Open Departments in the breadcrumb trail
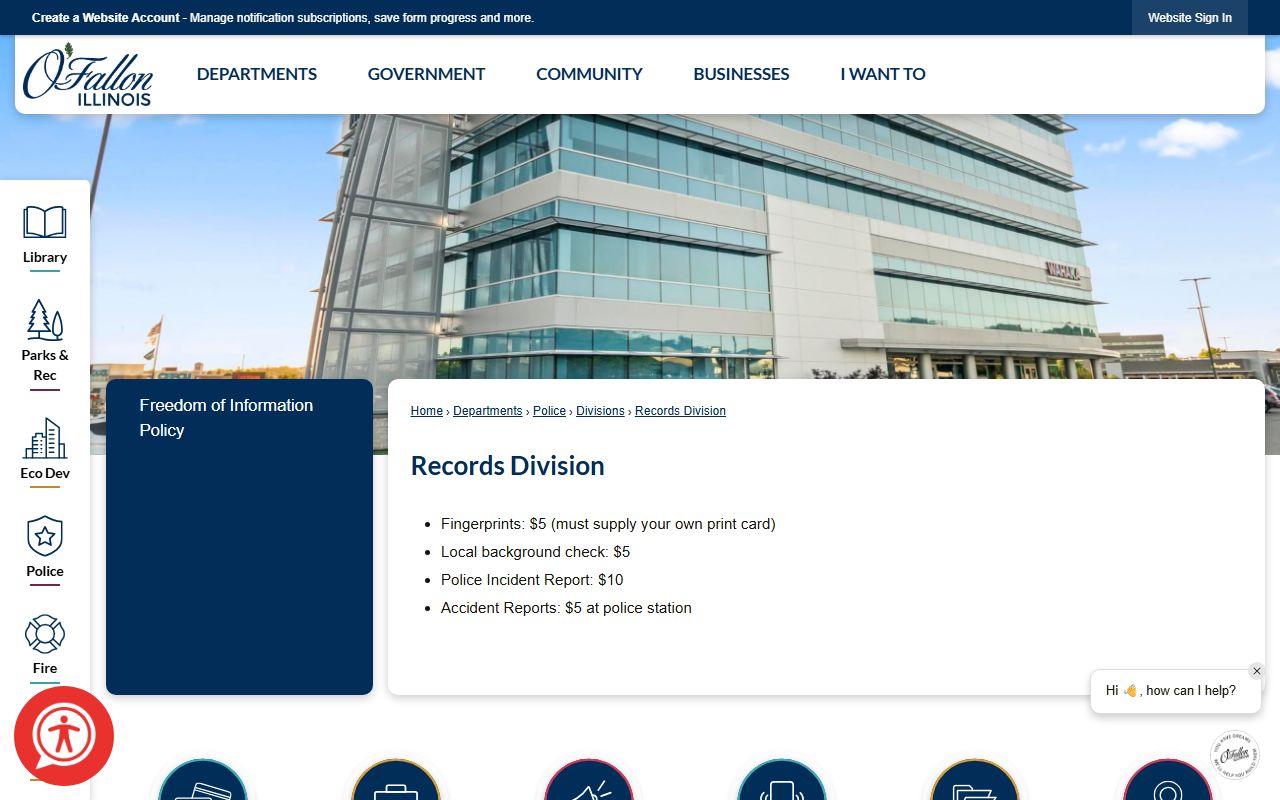Screen dimensions: 1280x800 488,411
